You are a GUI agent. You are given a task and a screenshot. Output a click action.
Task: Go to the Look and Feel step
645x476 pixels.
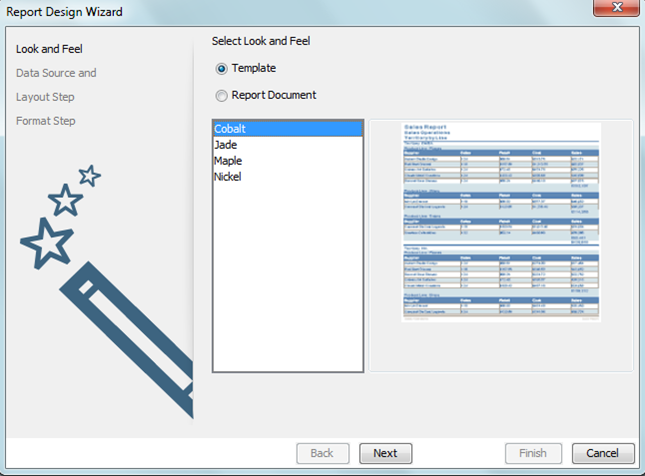[x=49, y=49]
